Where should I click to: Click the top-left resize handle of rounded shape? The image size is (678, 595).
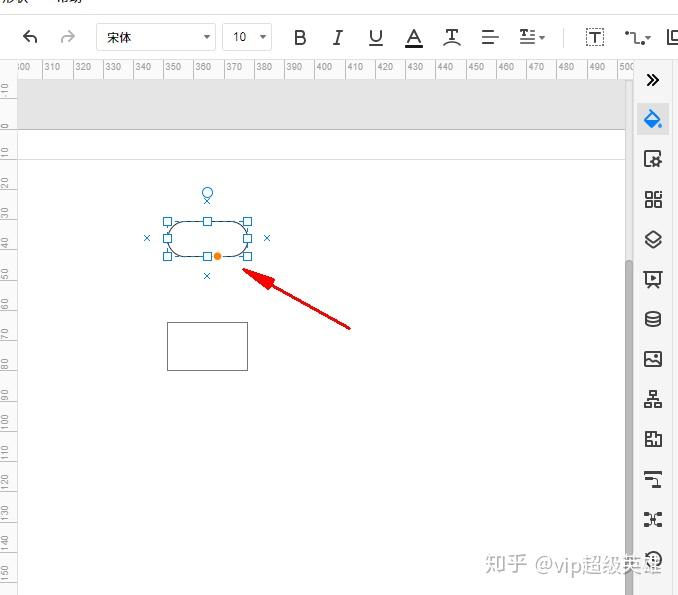pos(167,222)
